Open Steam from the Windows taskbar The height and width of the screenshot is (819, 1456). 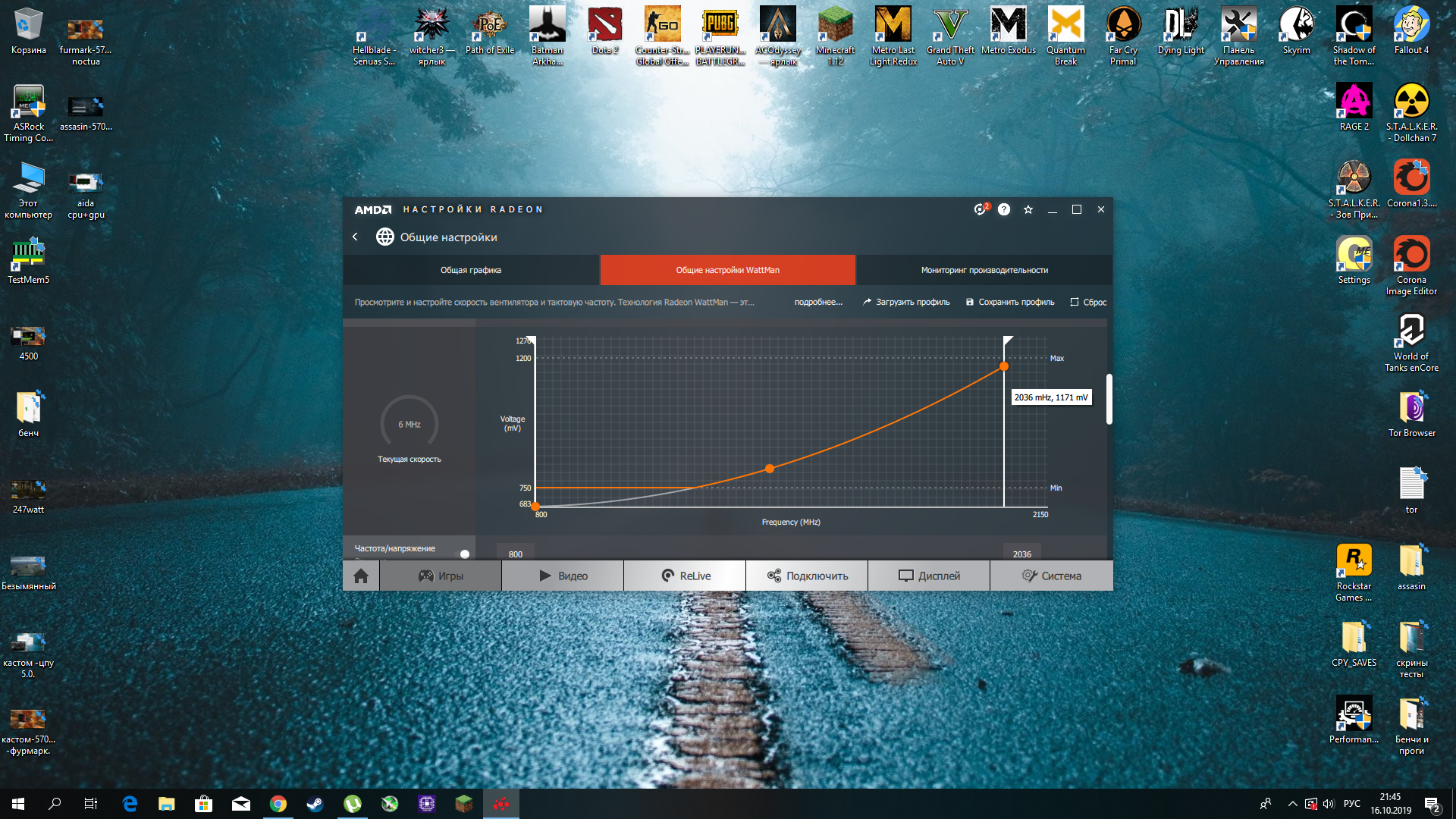(x=315, y=804)
